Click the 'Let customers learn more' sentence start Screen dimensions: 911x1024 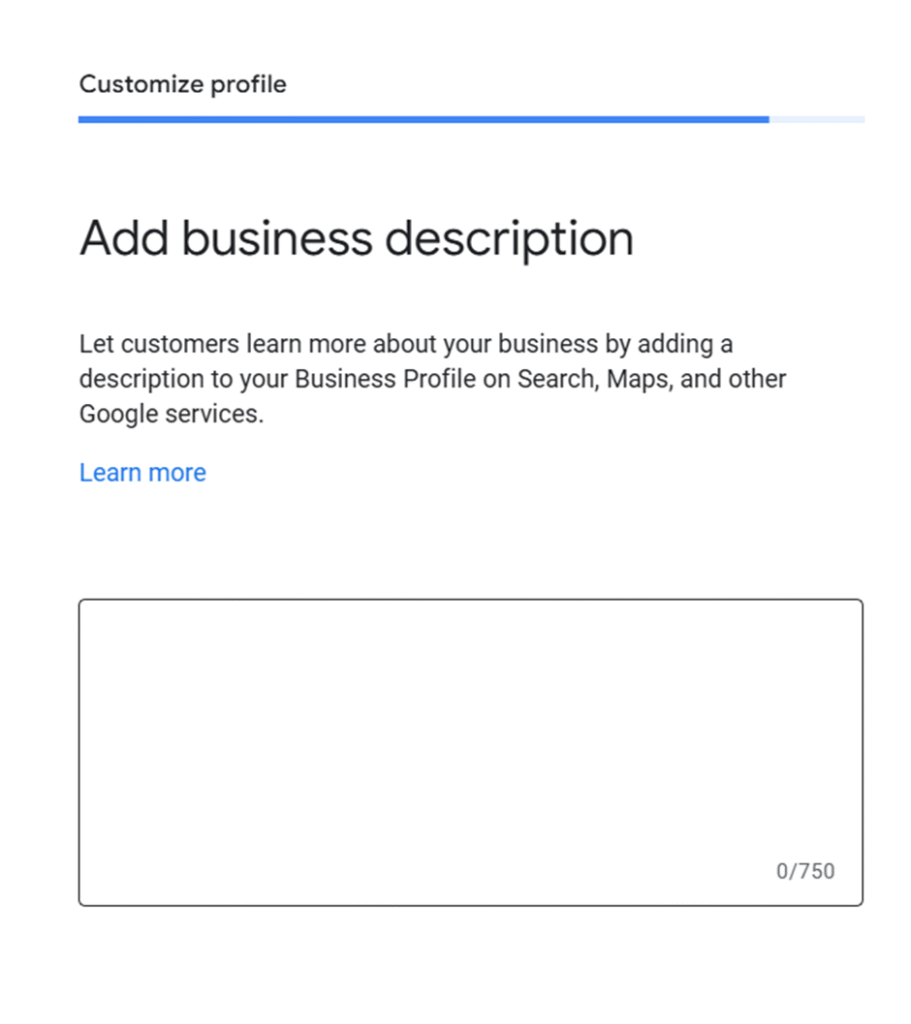click(x=160, y=345)
